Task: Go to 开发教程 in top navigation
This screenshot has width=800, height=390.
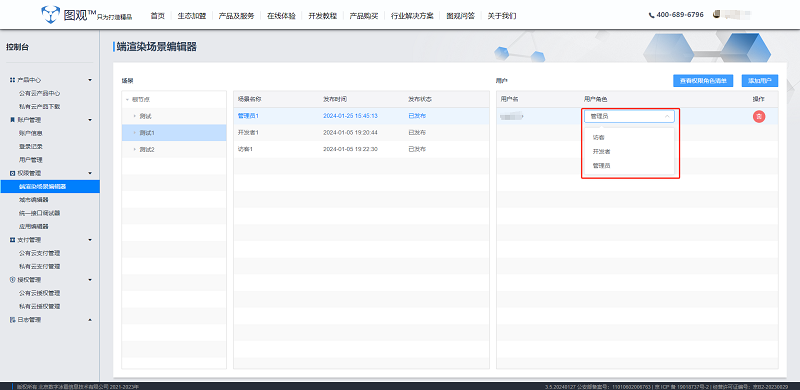Action: click(x=322, y=16)
